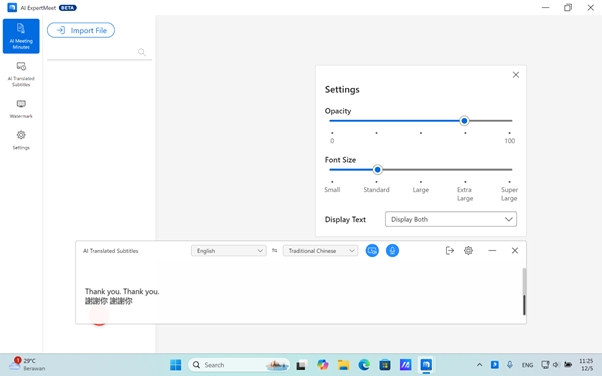Viewport: 602px width, 376px height.
Task: Click the system tray microphone icon
Action: (x=510, y=365)
